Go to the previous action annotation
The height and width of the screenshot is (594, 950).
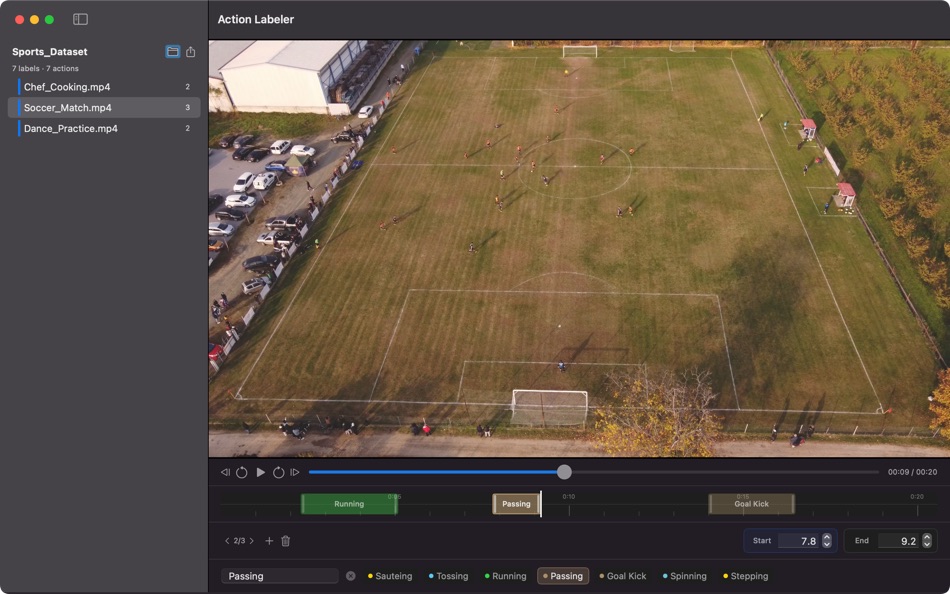(x=227, y=541)
